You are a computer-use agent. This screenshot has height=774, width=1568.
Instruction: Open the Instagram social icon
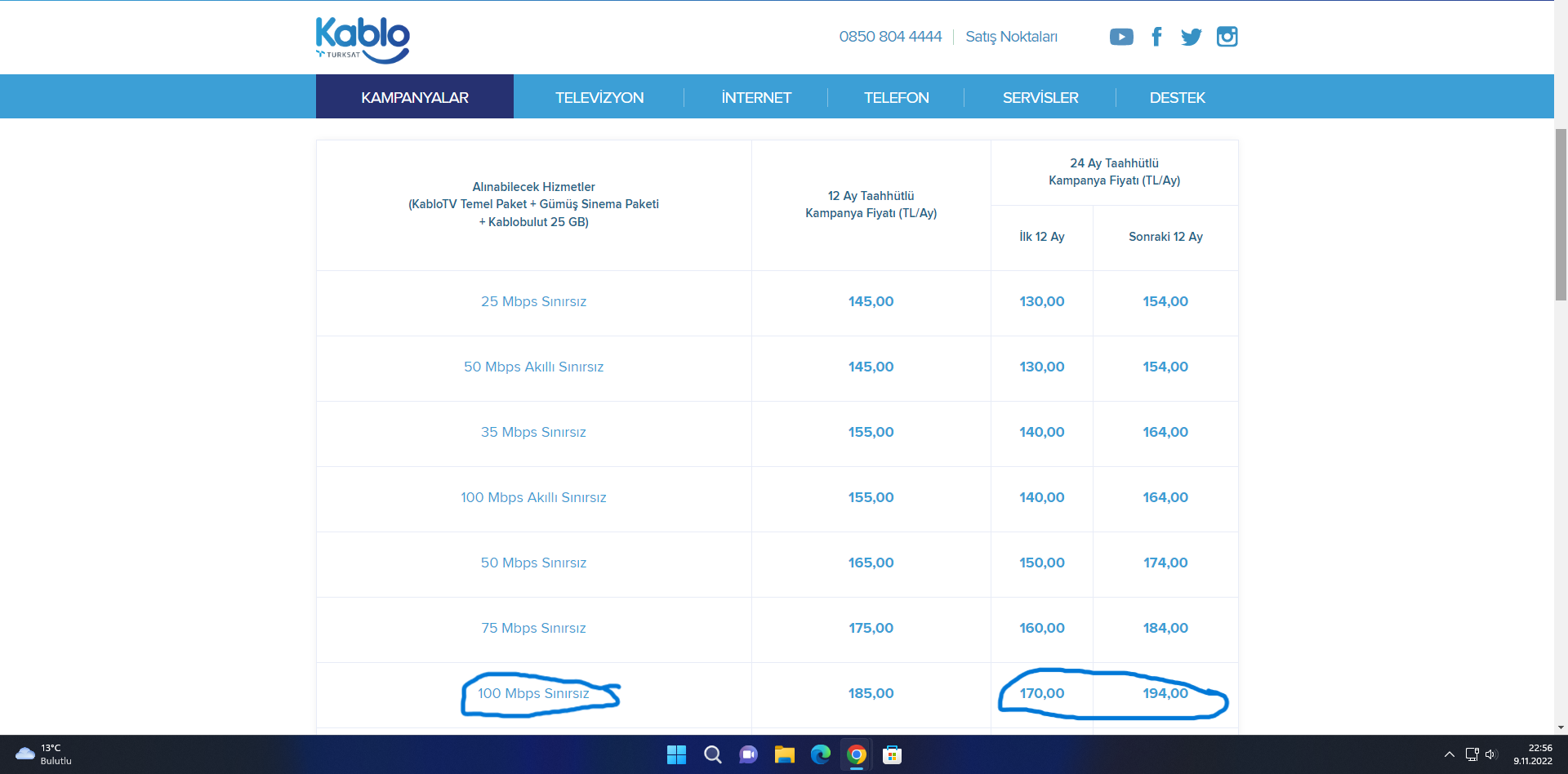click(x=1227, y=37)
